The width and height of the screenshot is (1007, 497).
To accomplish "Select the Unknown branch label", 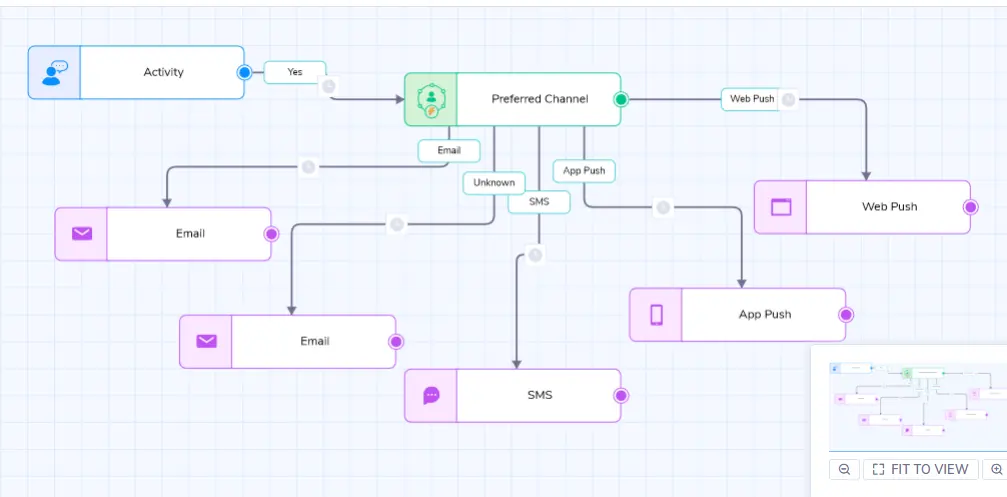I will (x=494, y=183).
